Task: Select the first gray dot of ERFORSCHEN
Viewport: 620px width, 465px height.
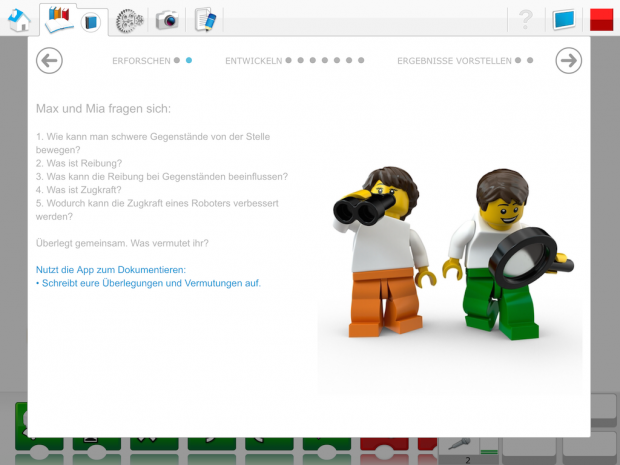Action: tap(177, 60)
